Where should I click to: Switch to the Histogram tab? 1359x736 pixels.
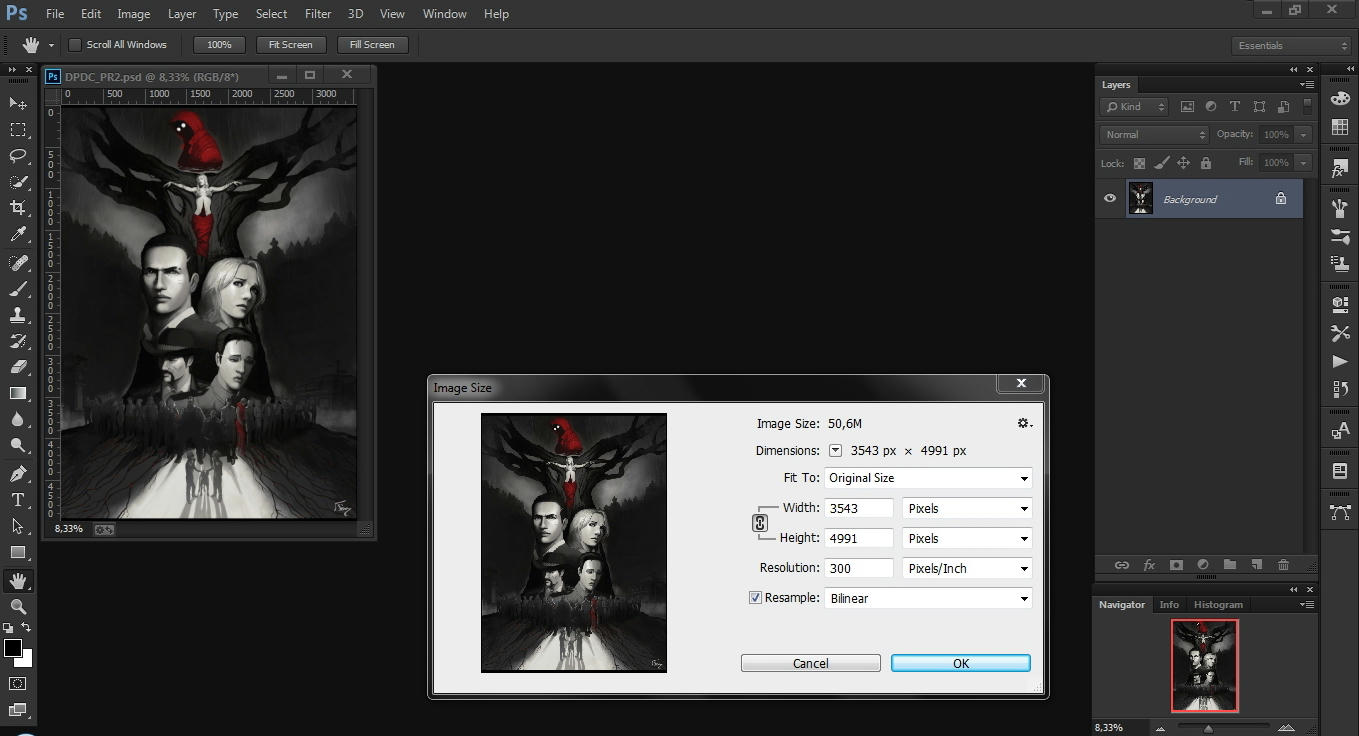click(1218, 605)
